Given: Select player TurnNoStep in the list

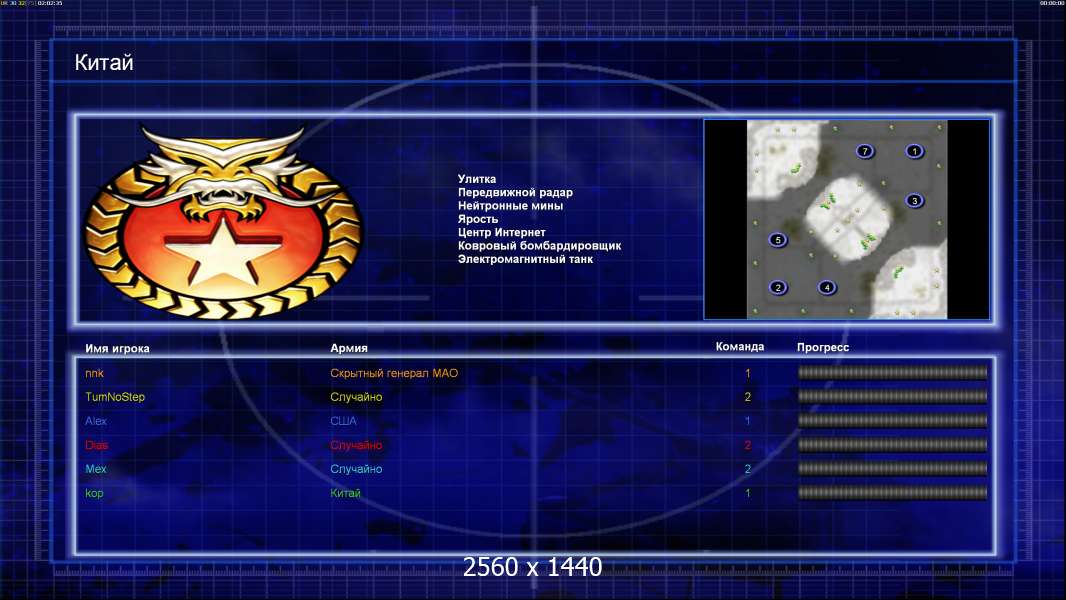Looking at the screenshot, I should (115, 397).
